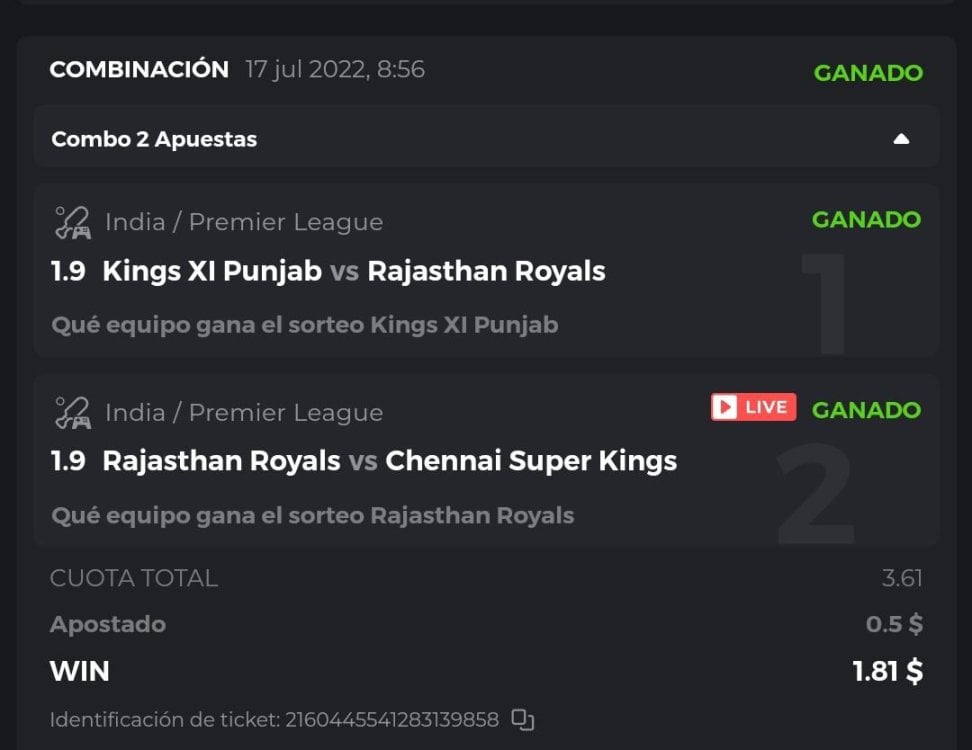The image size is (972, 750).
Task: Click the COMBINACIÓN heading
Action: [139, 70]
